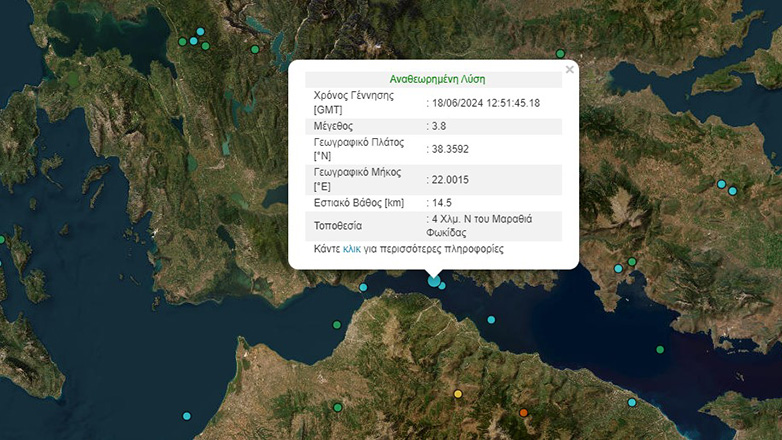Click the orange earthquake marker in Peloponnese
Screen dimensions: 782x440
coord(523,413)
